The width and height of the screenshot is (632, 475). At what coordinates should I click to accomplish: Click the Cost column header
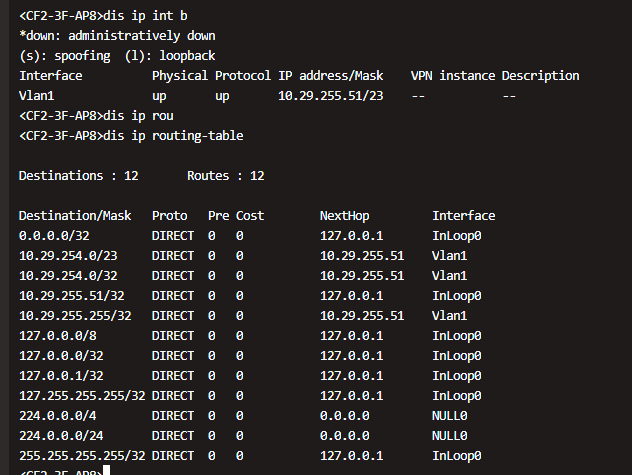click(x=250, y=216)
